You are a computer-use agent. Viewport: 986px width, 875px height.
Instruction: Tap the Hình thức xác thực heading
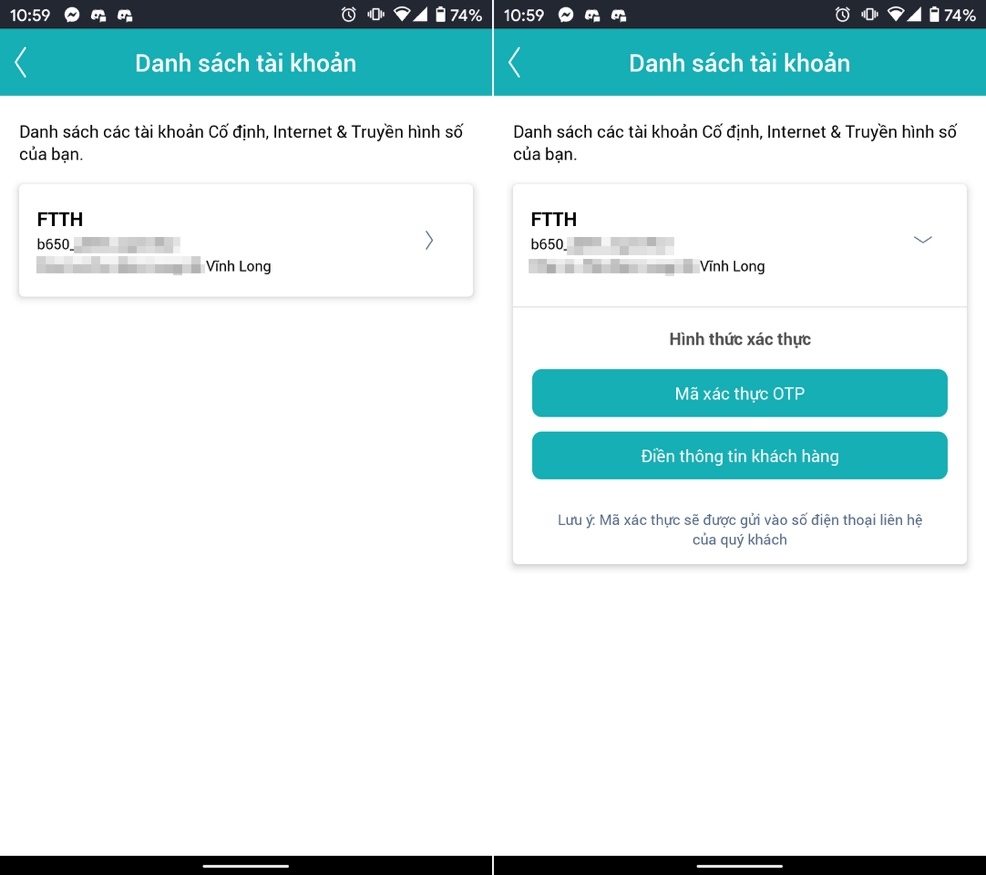tap(739, 340)
